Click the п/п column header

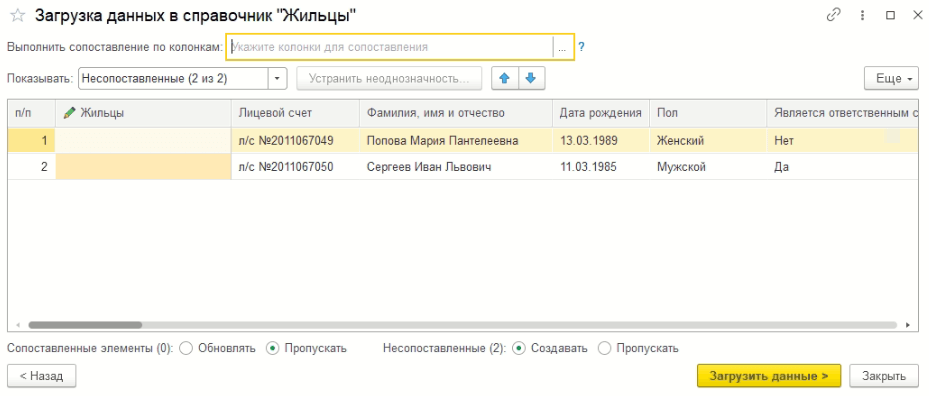pos(31,113)
